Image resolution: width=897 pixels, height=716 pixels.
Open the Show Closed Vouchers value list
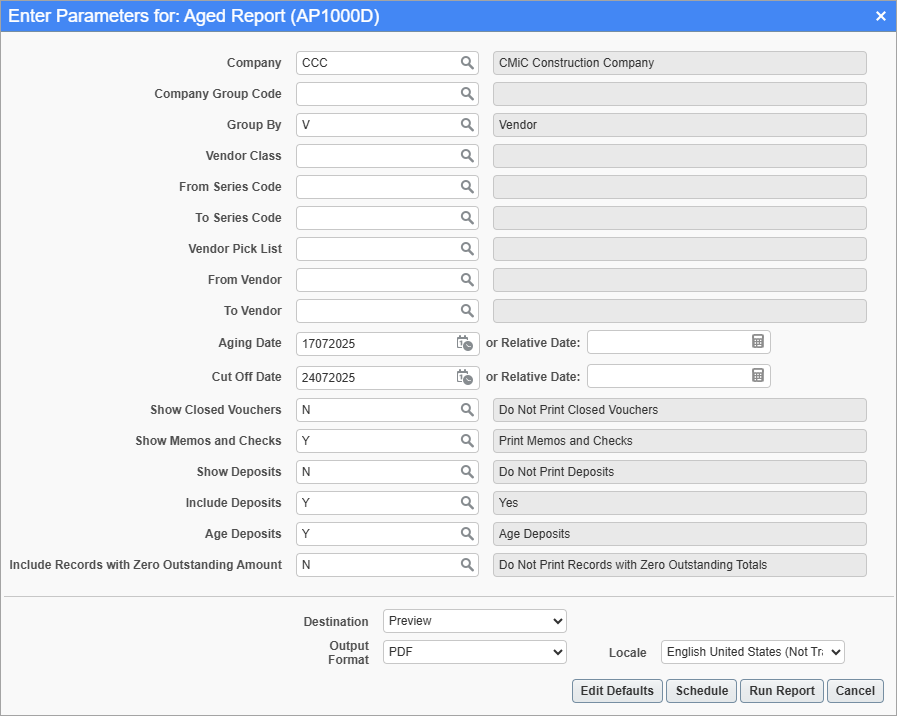pyautogui.click(x=467, y=409)
